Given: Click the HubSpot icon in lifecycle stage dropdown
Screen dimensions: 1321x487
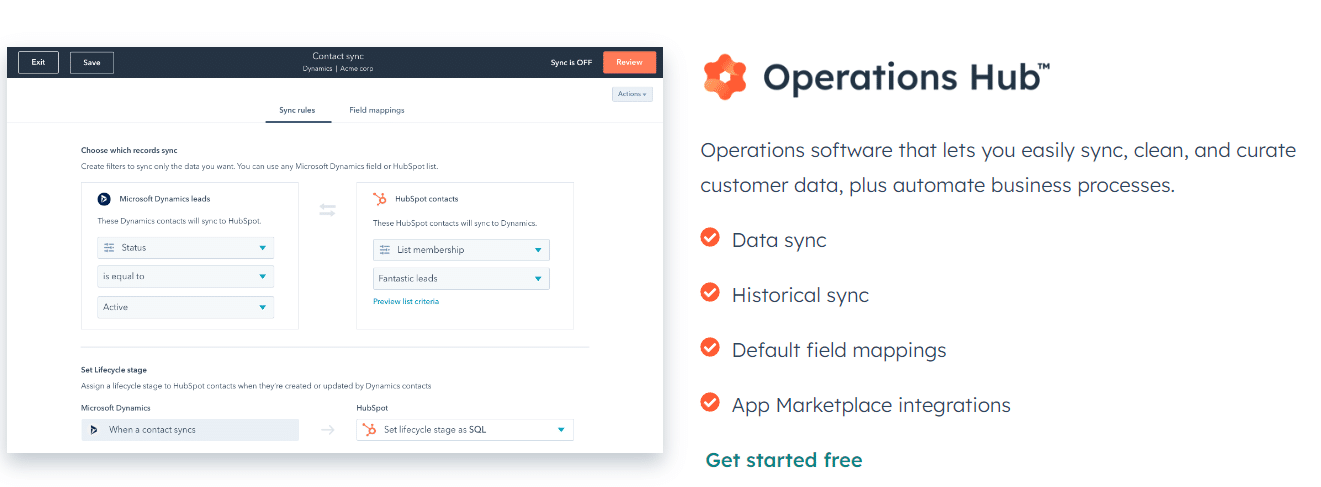Looking at the screenshot, I should [x=370, y=430].
